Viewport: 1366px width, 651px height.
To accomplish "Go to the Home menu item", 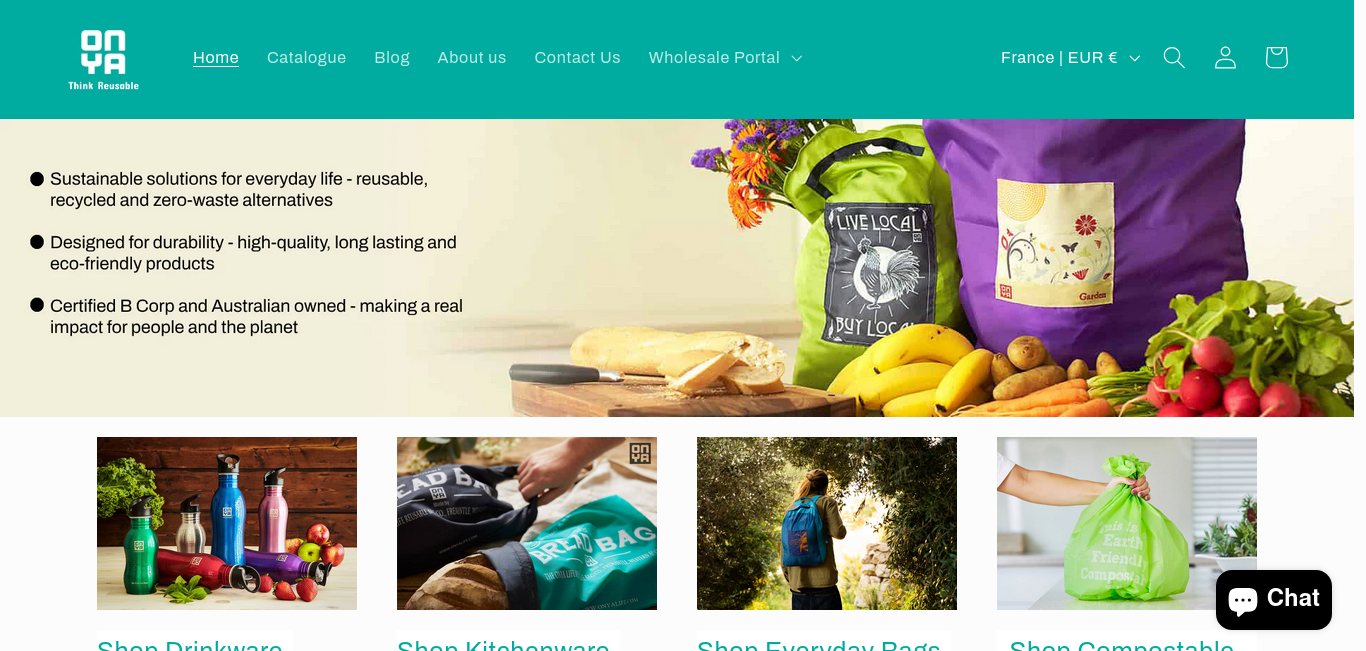I will [x=216, y=58].
